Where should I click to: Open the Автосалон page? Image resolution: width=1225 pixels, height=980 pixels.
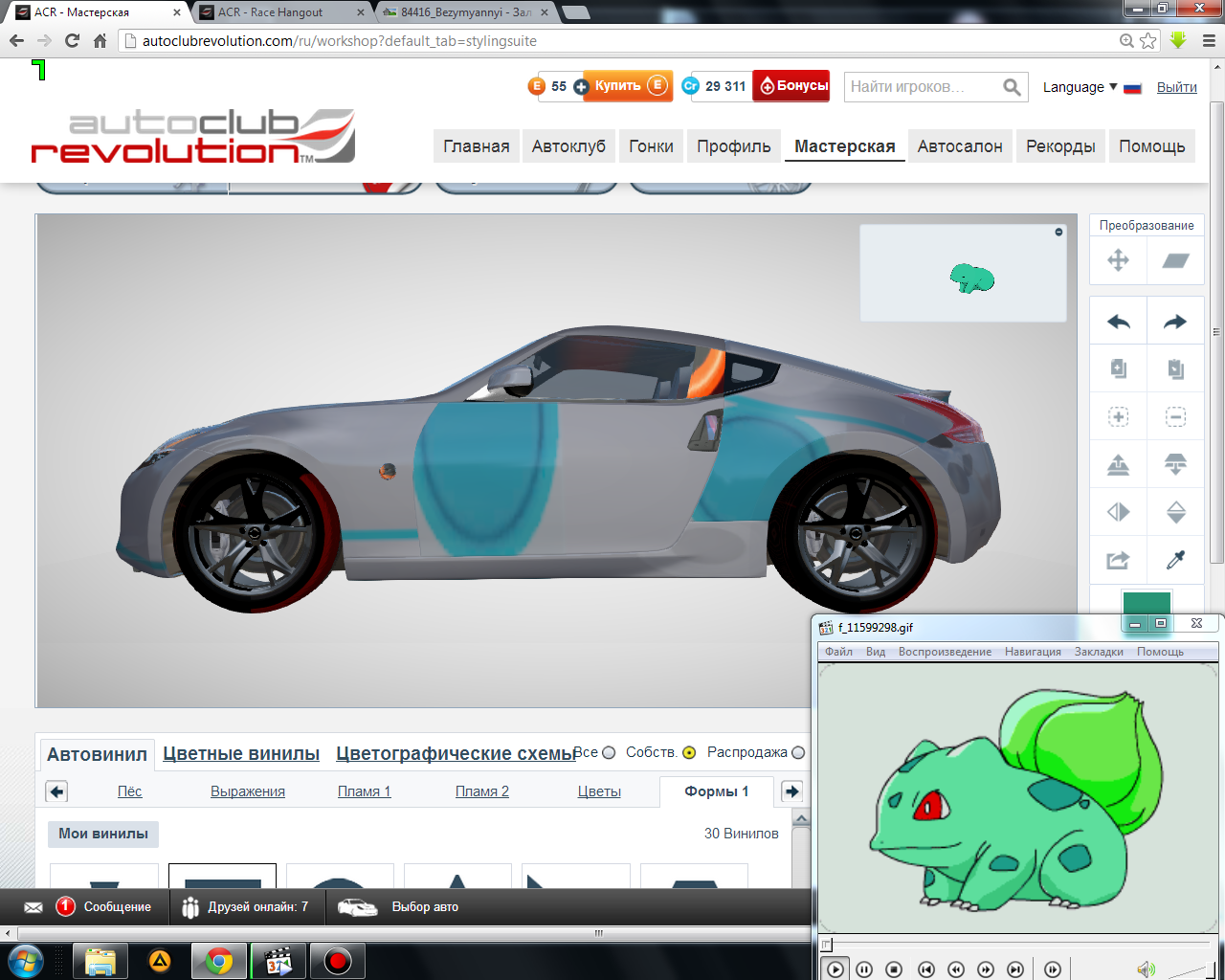[960, 146]
